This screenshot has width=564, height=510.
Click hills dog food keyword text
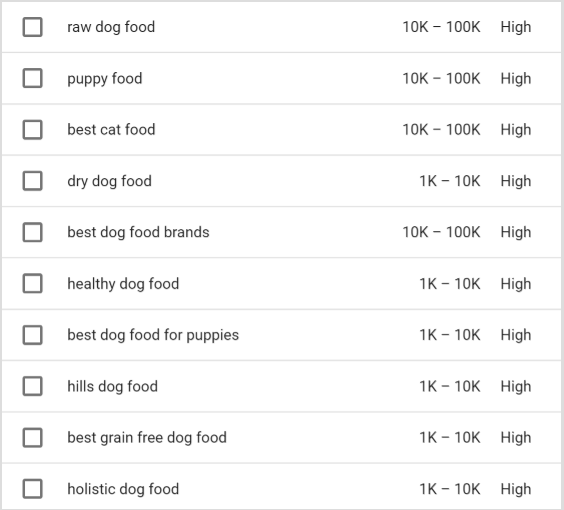(113, 387)
